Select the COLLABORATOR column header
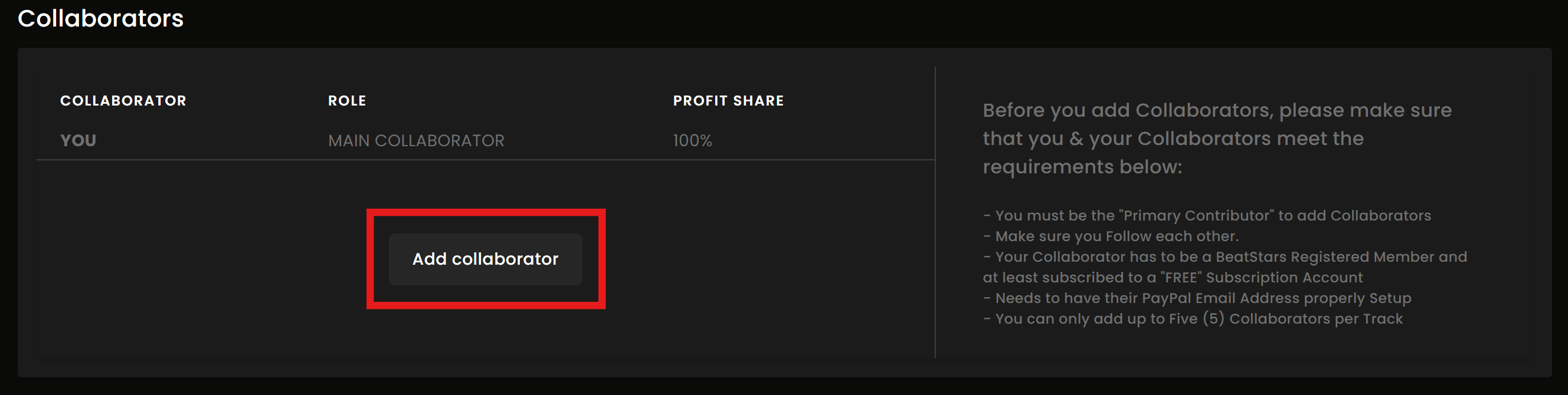 pos(123,101)
